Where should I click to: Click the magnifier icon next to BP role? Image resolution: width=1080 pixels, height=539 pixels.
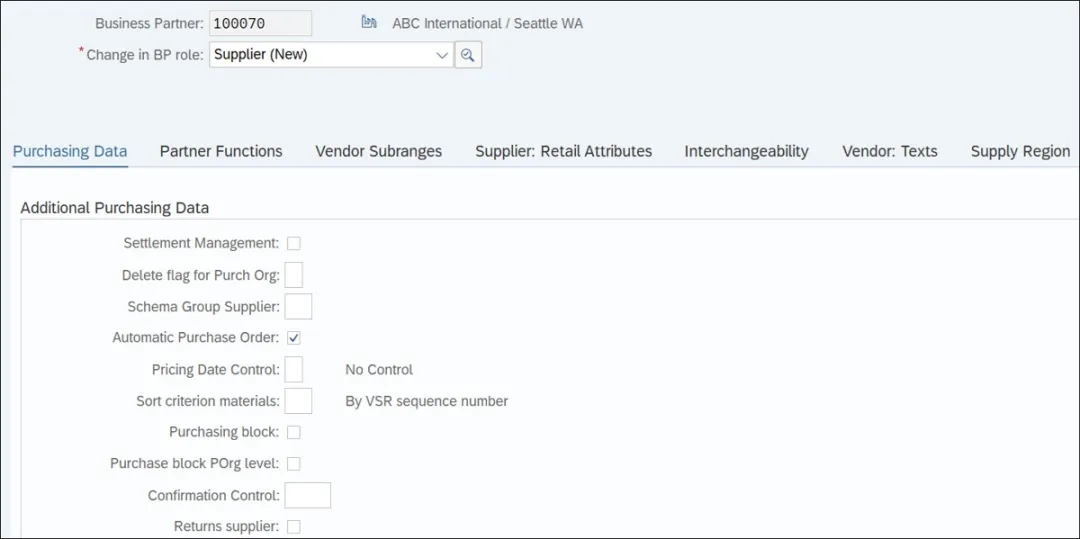(467, 55)
